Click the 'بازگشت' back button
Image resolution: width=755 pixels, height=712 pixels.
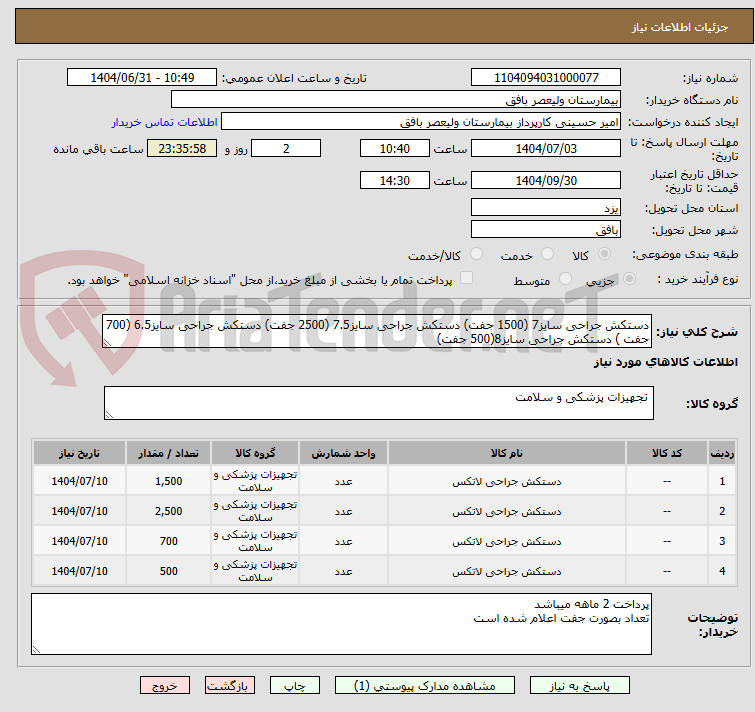(231, 686)
